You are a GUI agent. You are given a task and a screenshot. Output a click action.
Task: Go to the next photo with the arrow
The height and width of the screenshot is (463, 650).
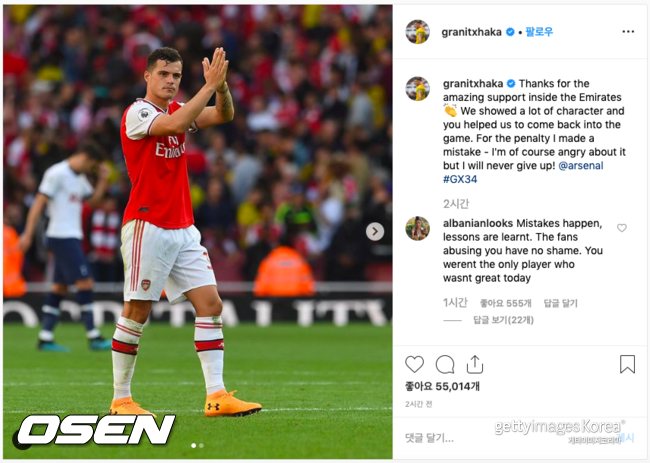pyautogui.click(x=375, y=231)
